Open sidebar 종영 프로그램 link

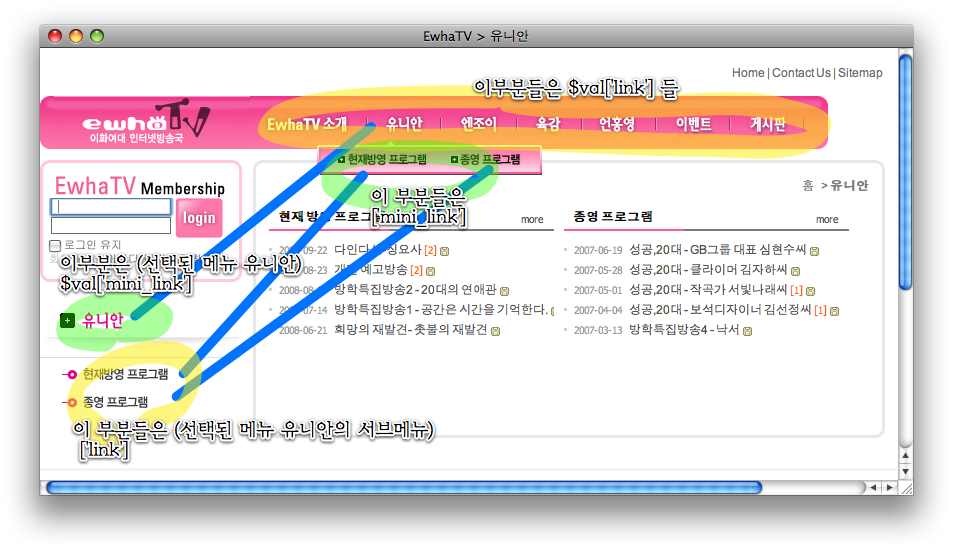(x=115, y=402)
